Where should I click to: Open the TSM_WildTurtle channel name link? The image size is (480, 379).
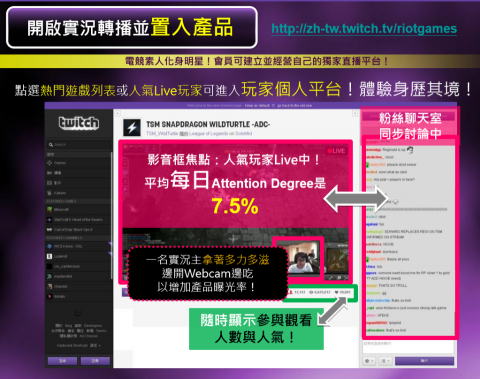click(x=162, y=134)
